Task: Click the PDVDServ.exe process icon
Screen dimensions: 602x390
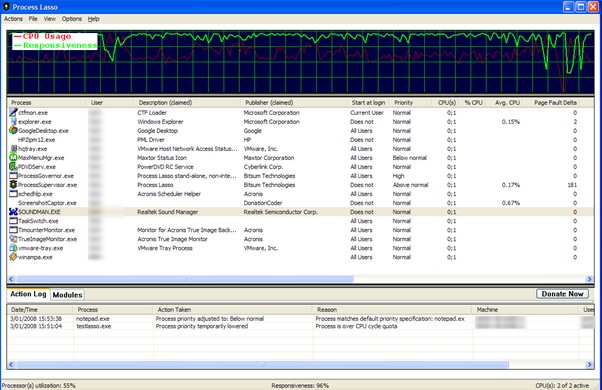Action: pos(13,167)
